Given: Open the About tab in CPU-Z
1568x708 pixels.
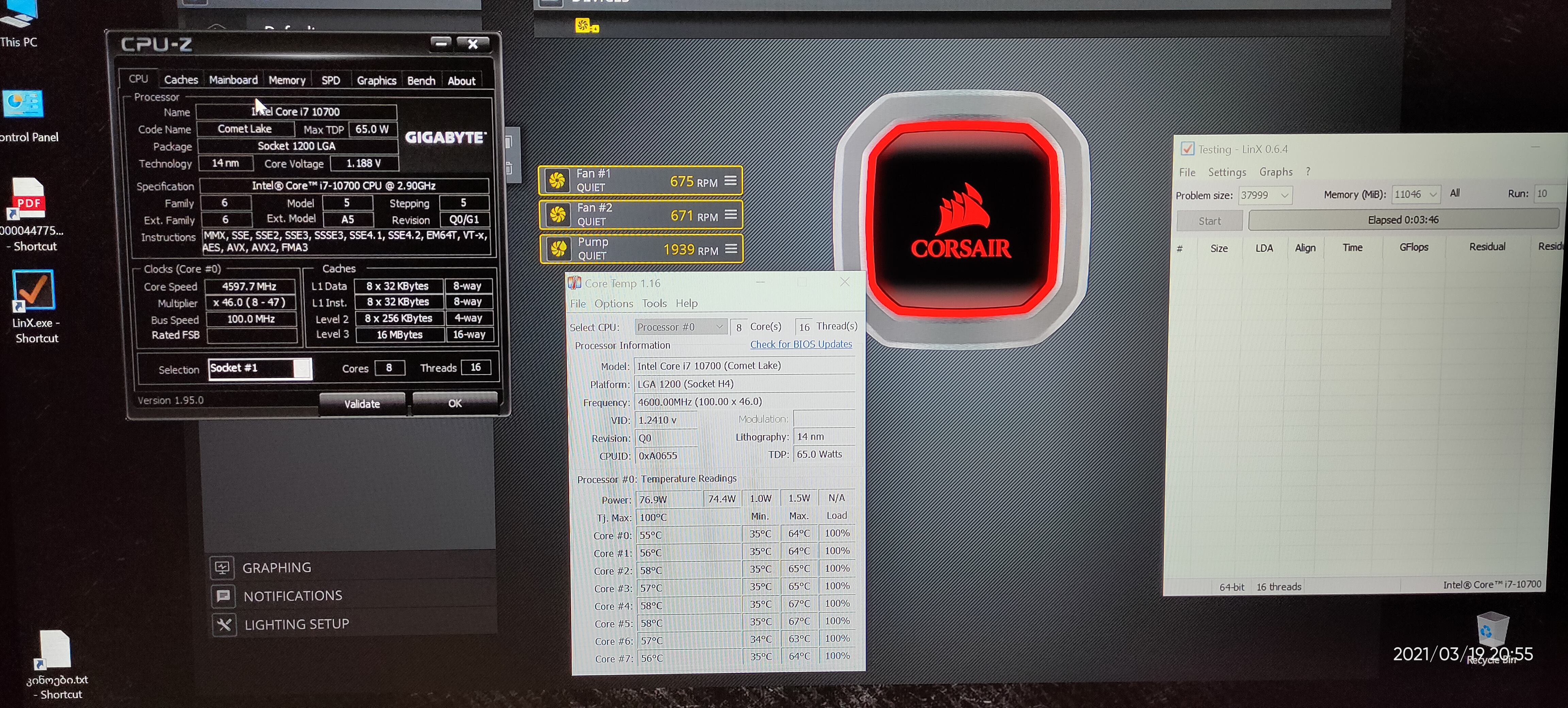Looking at the screenshot, I should [461, 80].
